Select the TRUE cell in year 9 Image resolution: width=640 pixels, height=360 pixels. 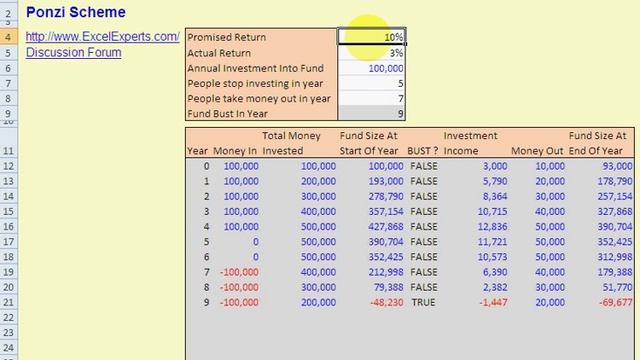coord(423,302)
